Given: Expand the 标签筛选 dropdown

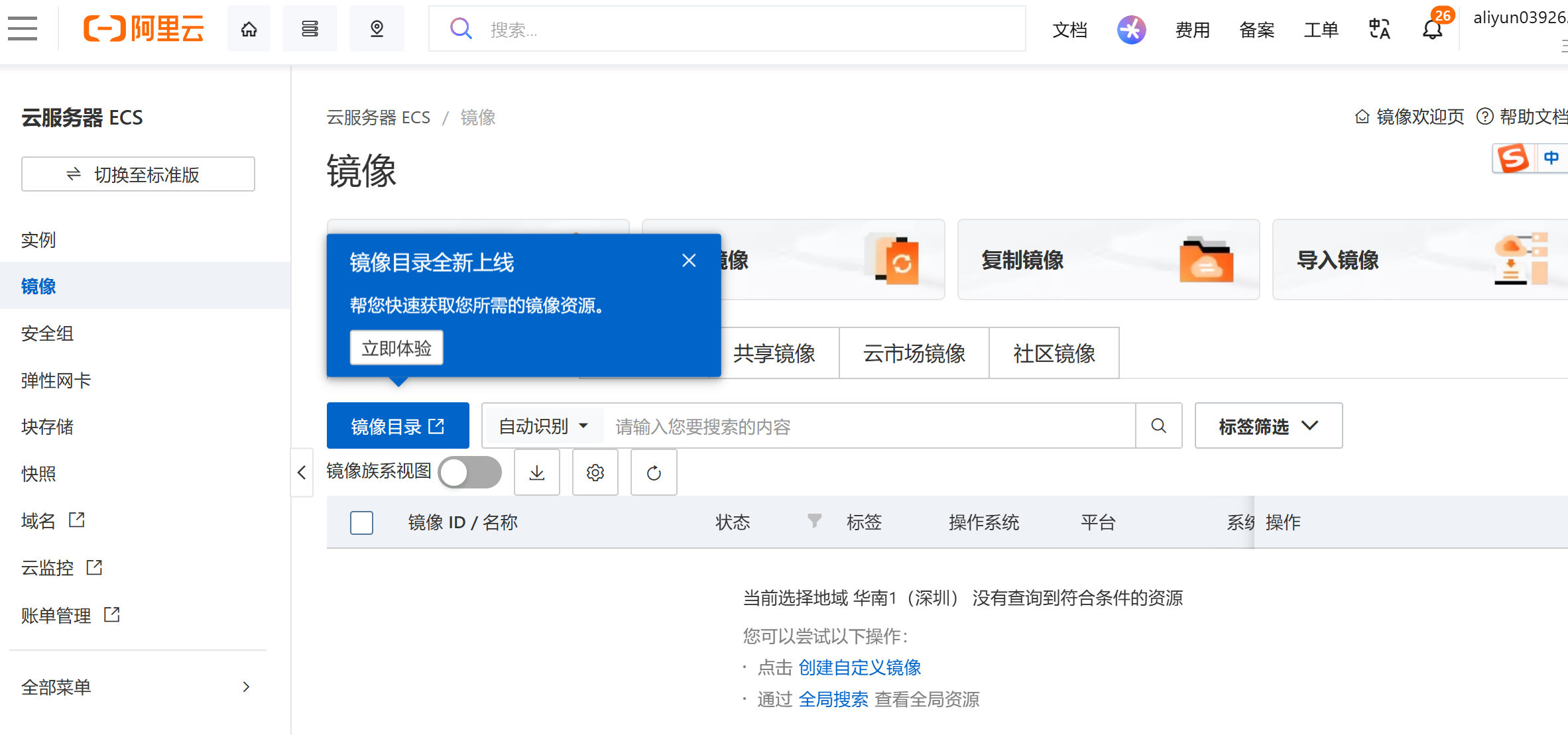Looking at the screenshot, I should pyautogui.click(x=1268, y=426).
